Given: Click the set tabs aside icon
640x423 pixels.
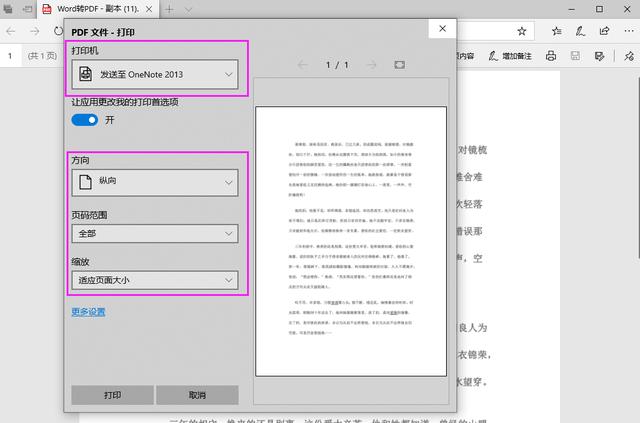Looking at the screenshot, I should point(27,9).
